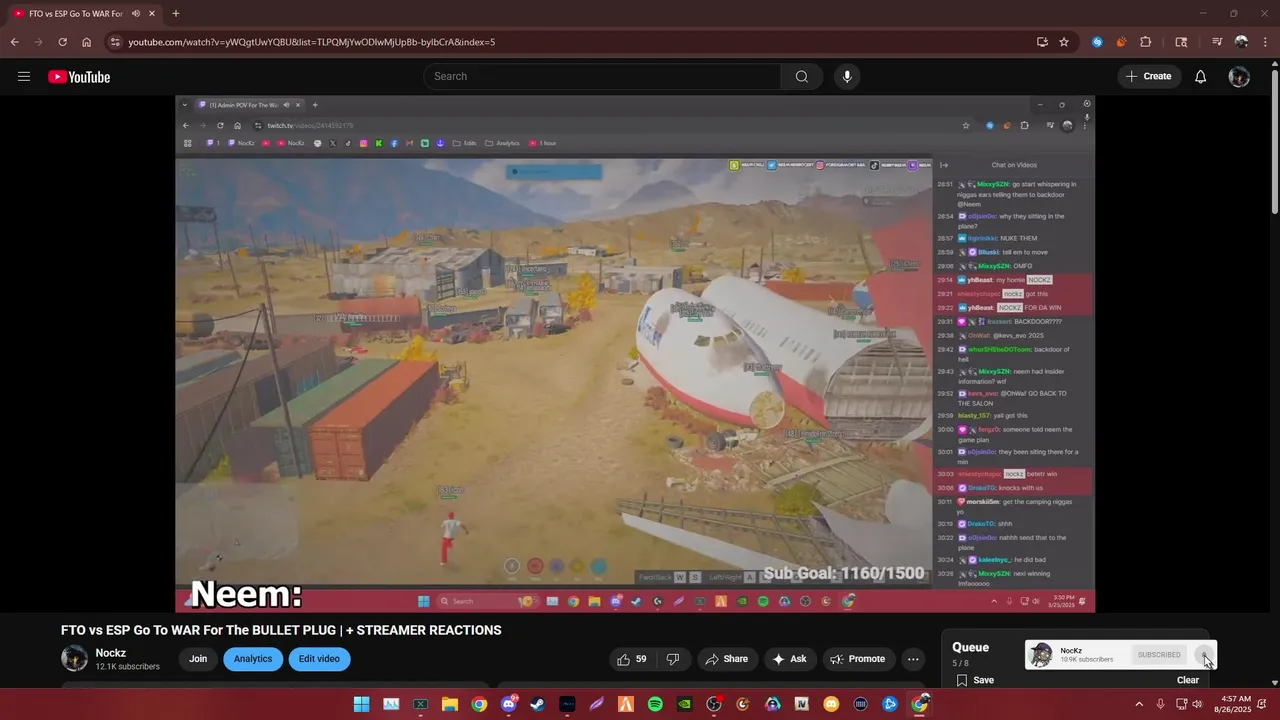The height and width of the screenshot is (720, 1280).
Task: Open Chrome media controls icon
Action: (x=1217, y=42)
